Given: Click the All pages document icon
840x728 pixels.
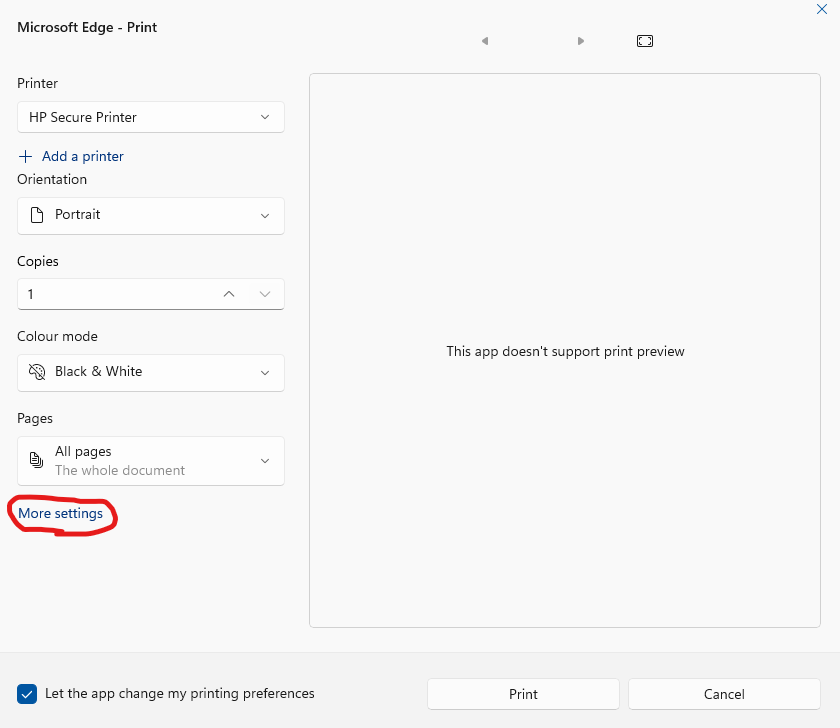Looking at the screenshot, I should [x=36, y=460].
